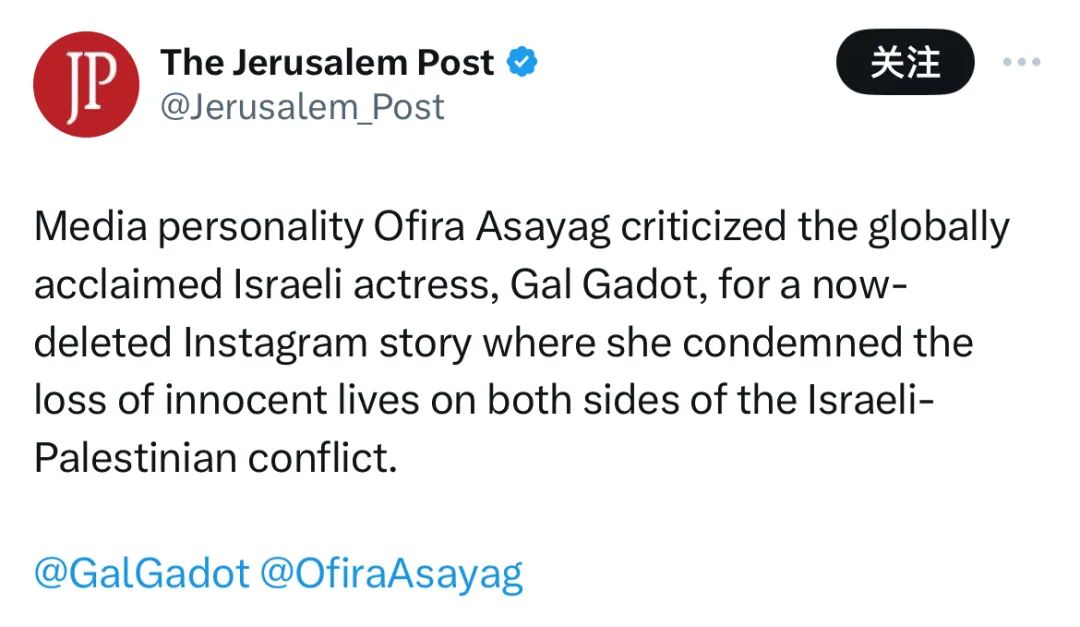Open the three-dot more options menu

point(1021,62)
